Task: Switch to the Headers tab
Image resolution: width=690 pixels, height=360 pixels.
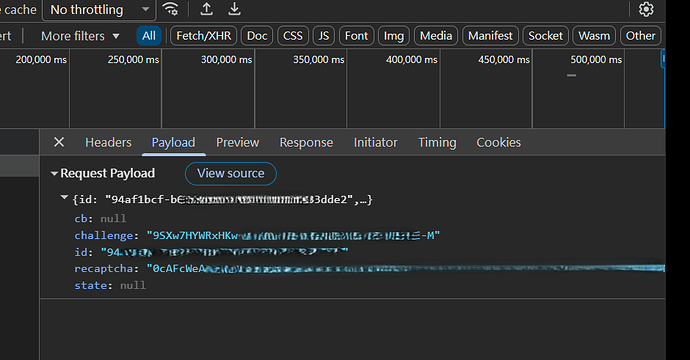Action: tap(108, 143)
